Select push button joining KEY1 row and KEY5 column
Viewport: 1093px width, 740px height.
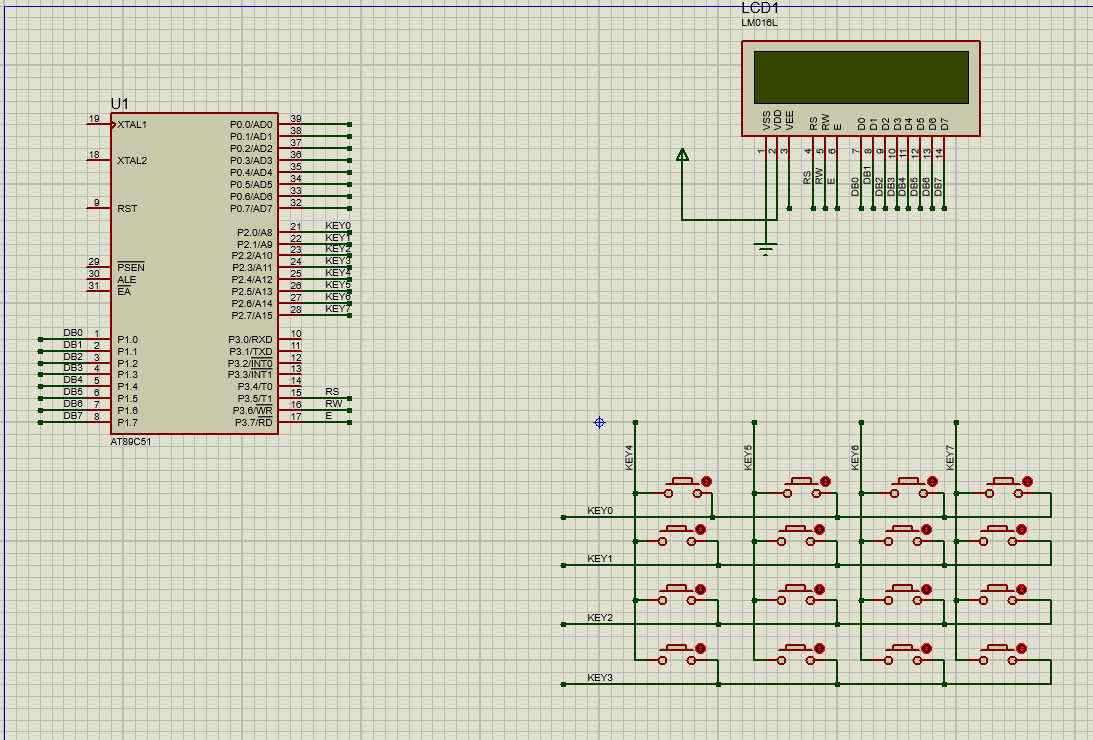pyautogui.click(x=795, y=537)
